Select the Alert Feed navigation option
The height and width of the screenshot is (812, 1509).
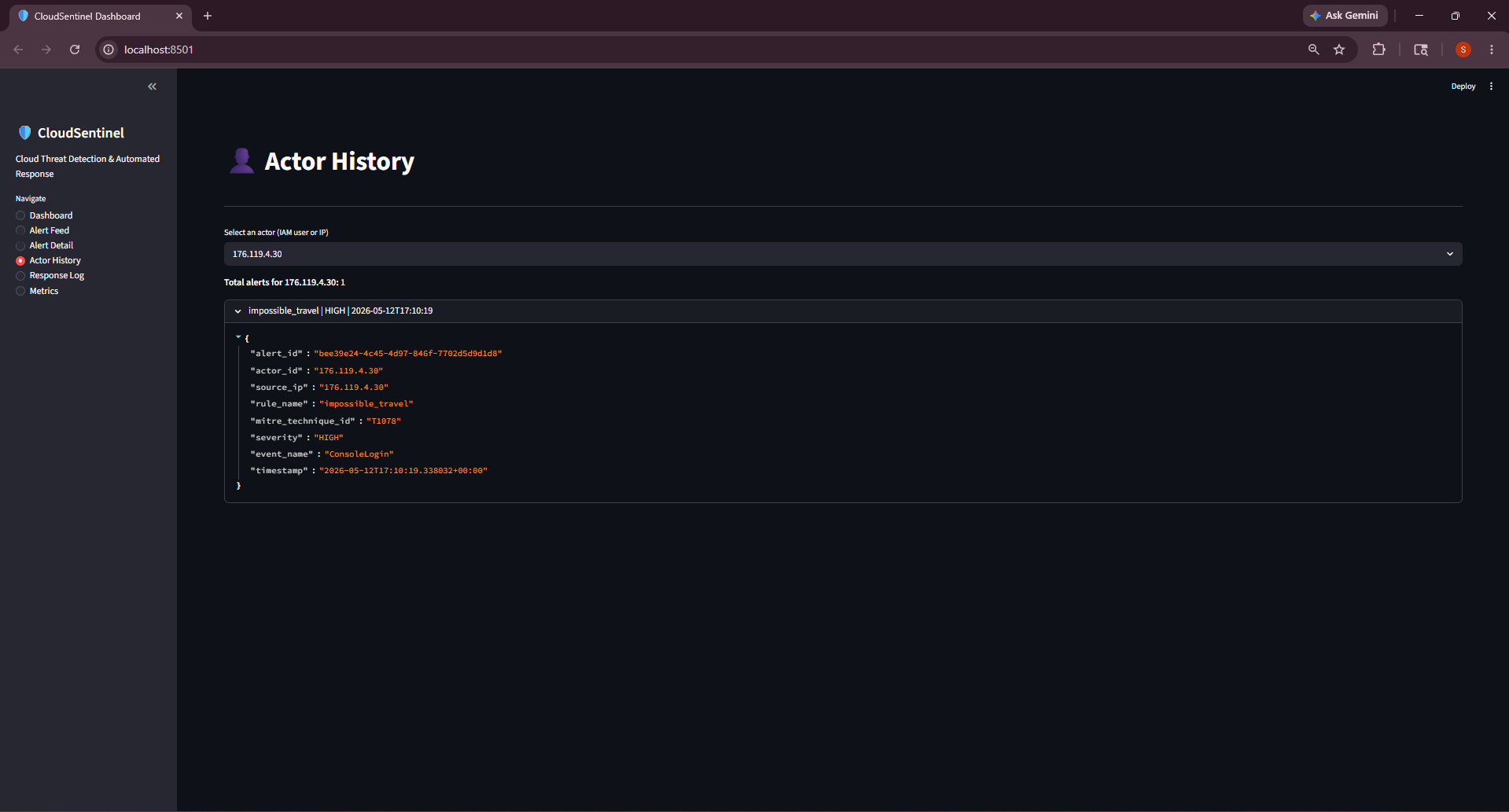click(42, 230)
